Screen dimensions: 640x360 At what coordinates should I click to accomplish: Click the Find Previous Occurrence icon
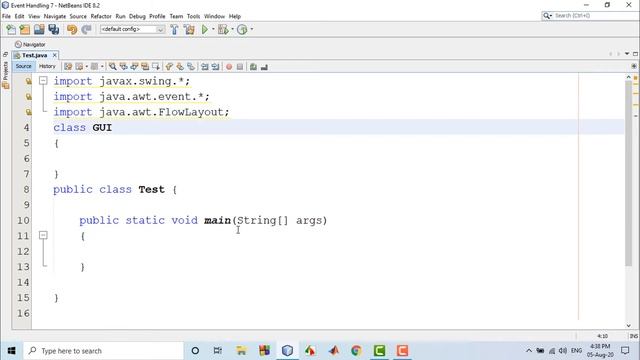123,67
